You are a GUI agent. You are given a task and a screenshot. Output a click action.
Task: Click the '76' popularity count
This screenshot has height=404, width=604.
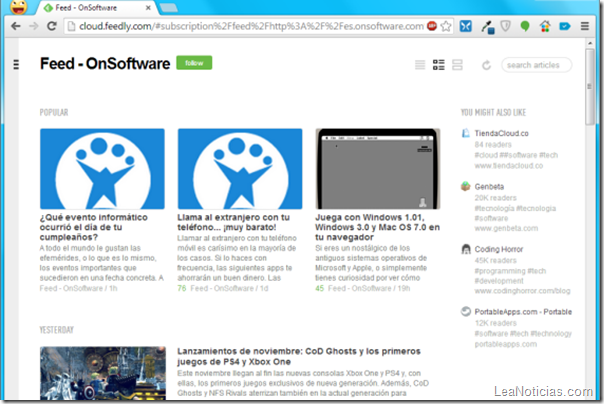pos(181,288)
